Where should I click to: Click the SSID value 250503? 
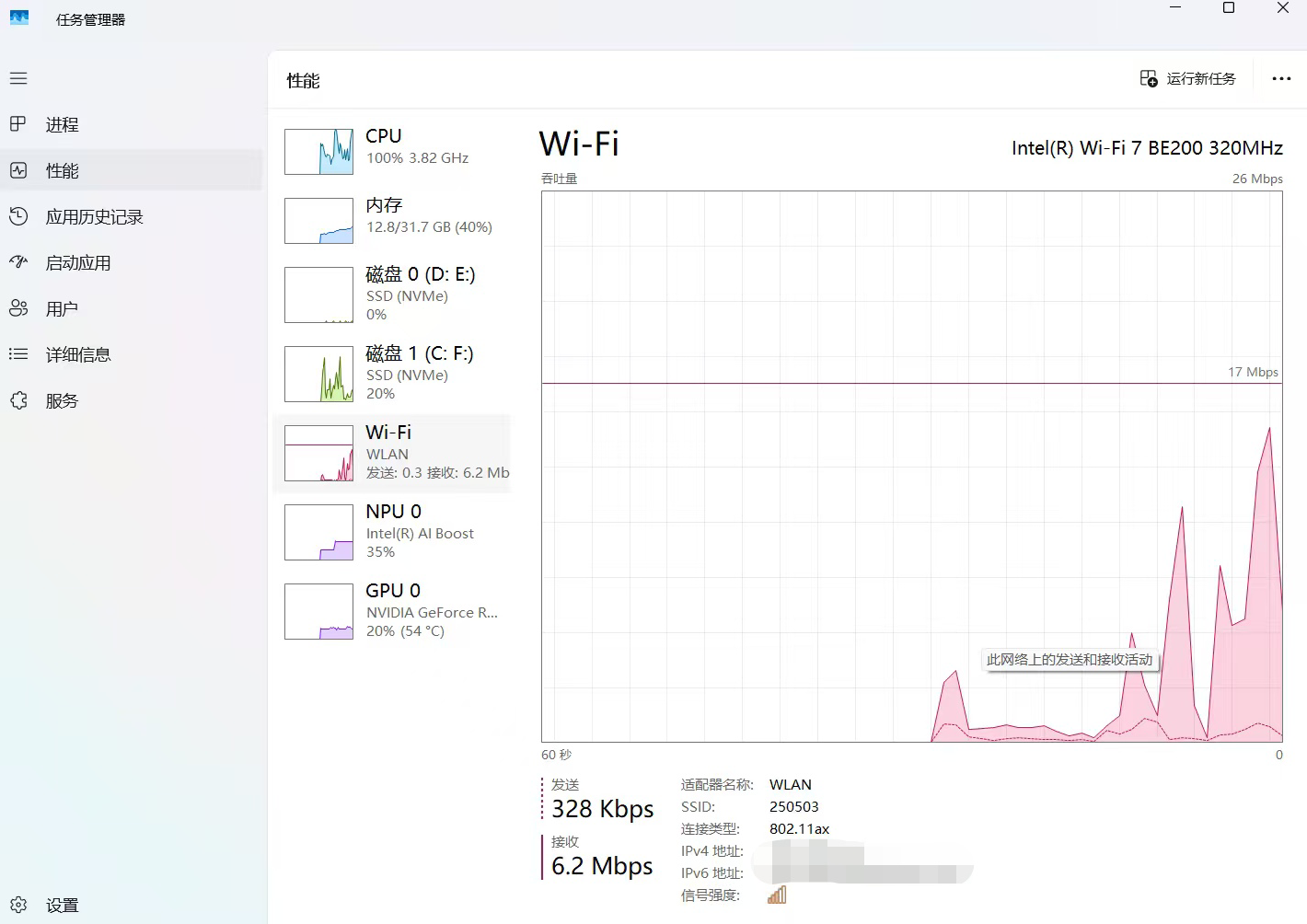[x=794, y=807]
